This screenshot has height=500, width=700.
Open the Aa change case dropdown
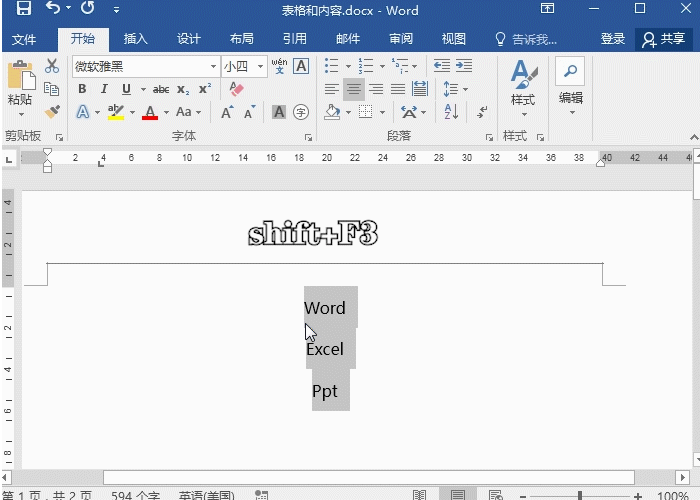pyautogui.click(x=188, y=112)
